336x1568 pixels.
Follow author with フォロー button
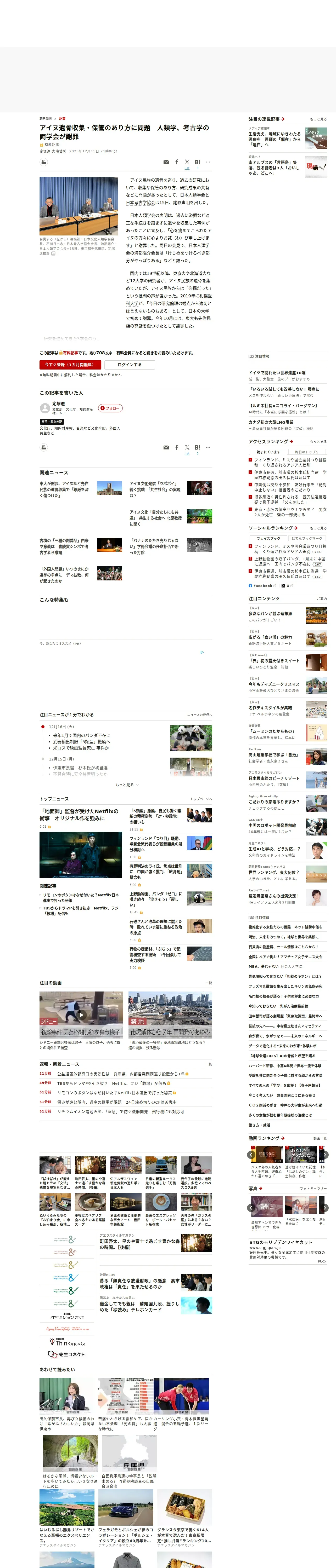pos(110,408)
